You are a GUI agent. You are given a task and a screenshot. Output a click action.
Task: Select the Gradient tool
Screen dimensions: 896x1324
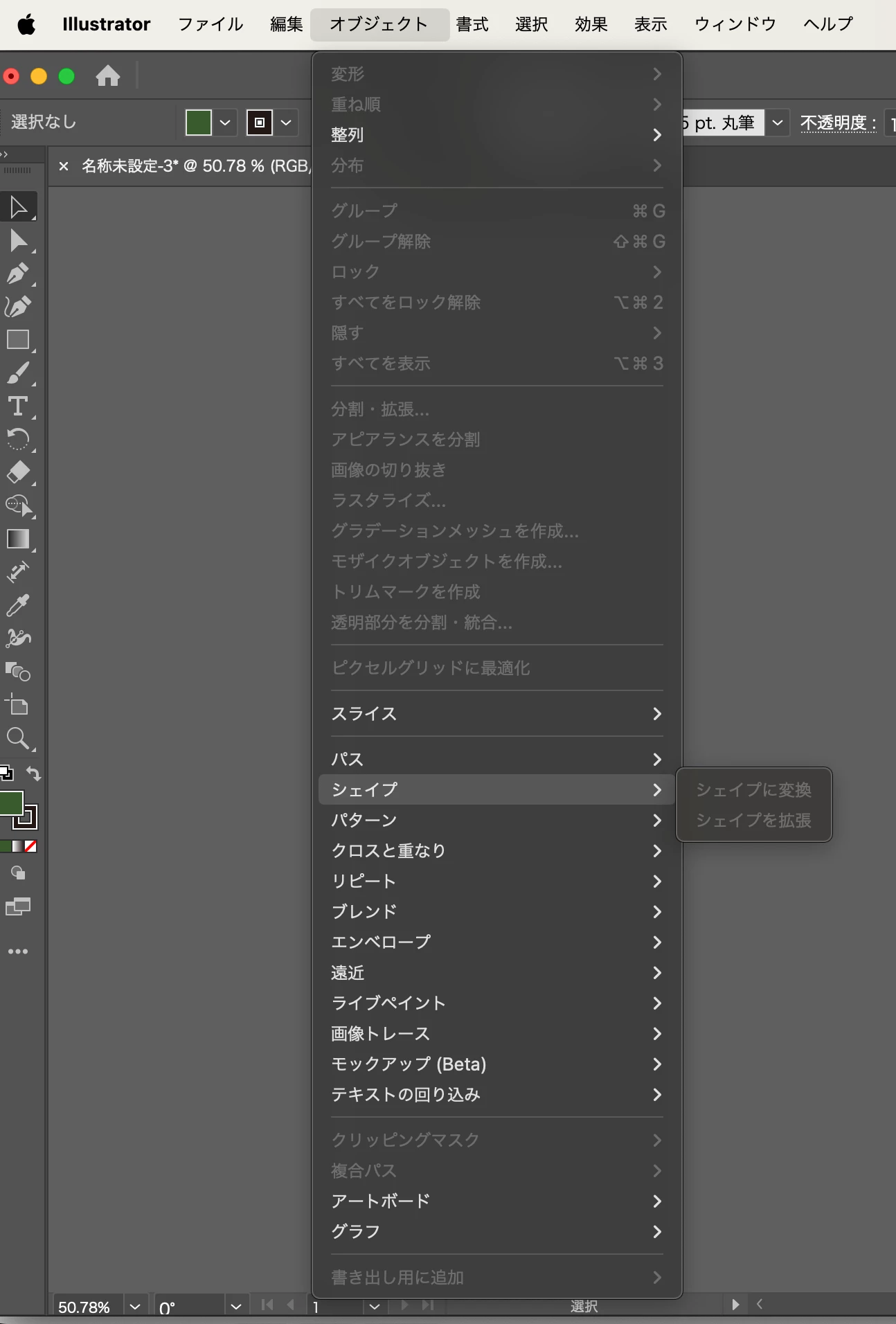(x=18, y=539)
